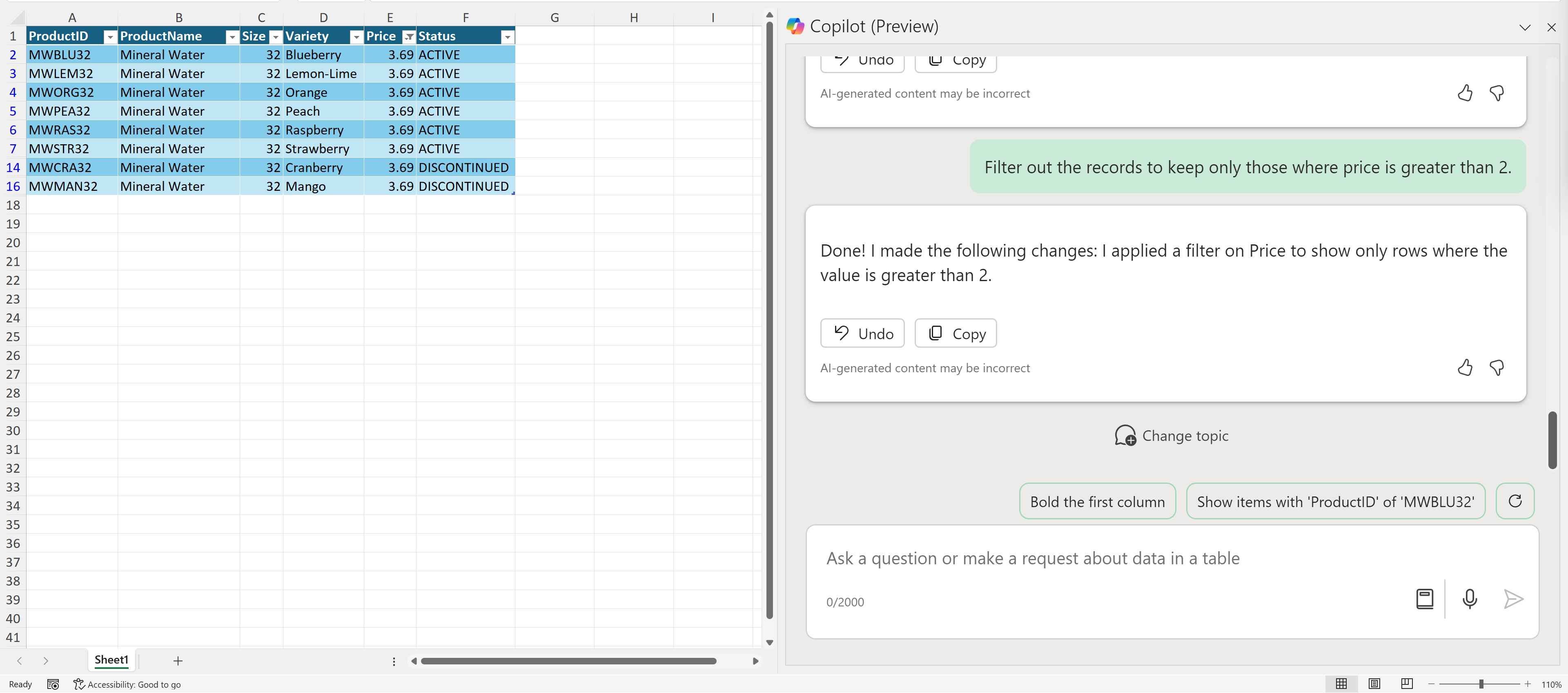Screen dimensions: 1568x693
Task: Refresh the suggested prompts
Action: click(1515, 501)
